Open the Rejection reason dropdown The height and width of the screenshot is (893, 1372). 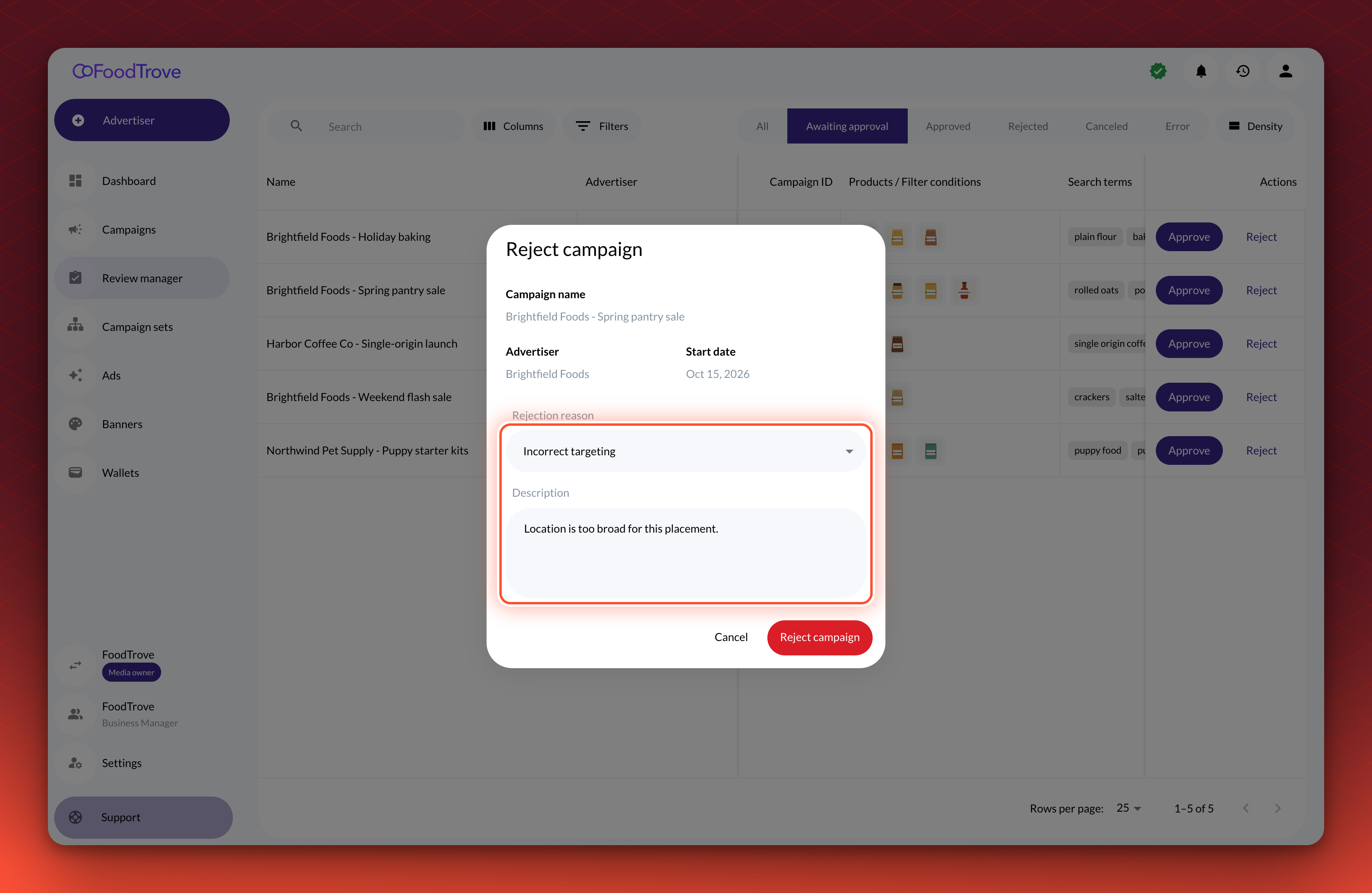[686, 451]
